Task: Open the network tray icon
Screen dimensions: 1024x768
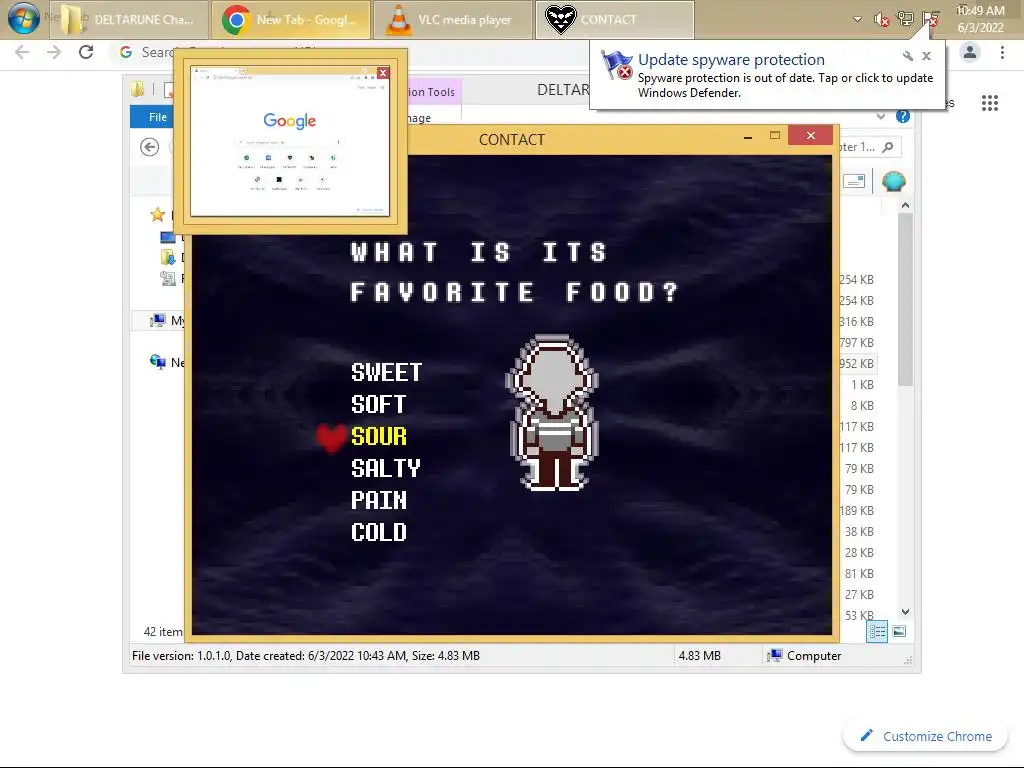Action: 906,18
